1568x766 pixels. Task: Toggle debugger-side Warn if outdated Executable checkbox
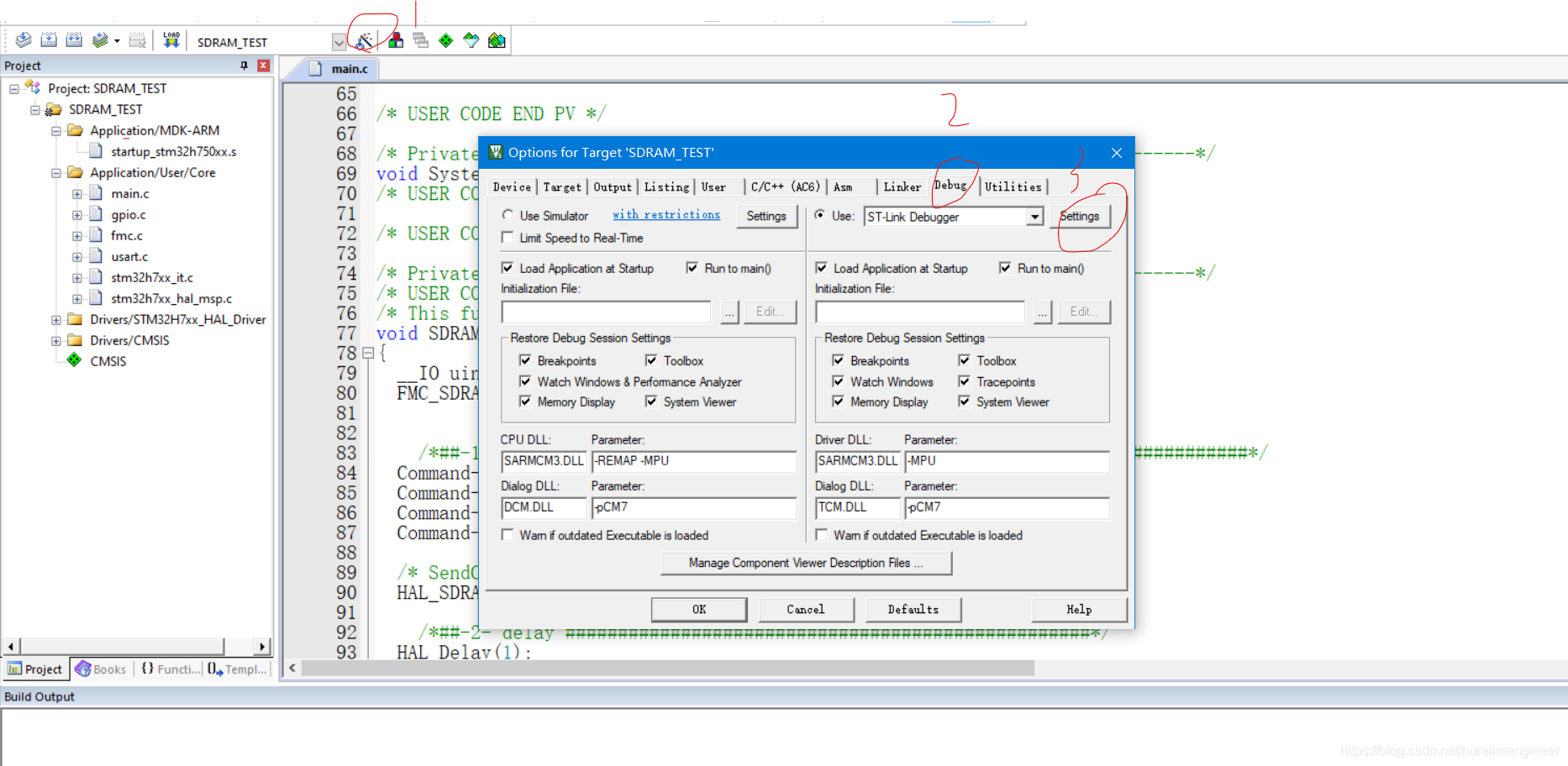click(822, 535)
